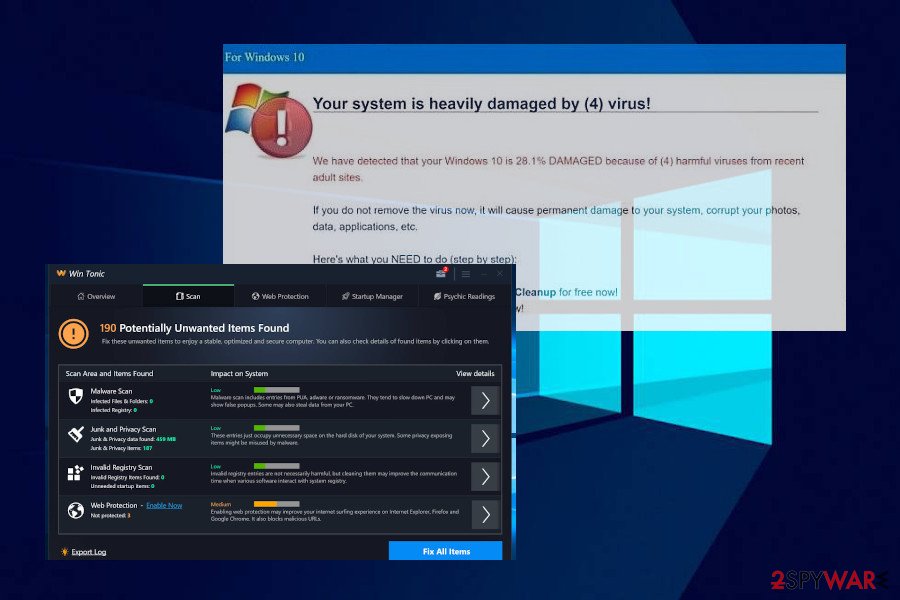
Task: Expand details for Malware Scan row
Action: tap(485, 400)
